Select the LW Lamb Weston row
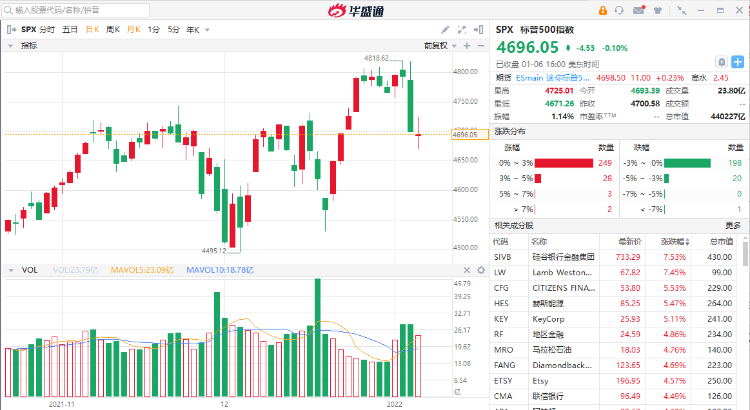 tap(616, 272)
